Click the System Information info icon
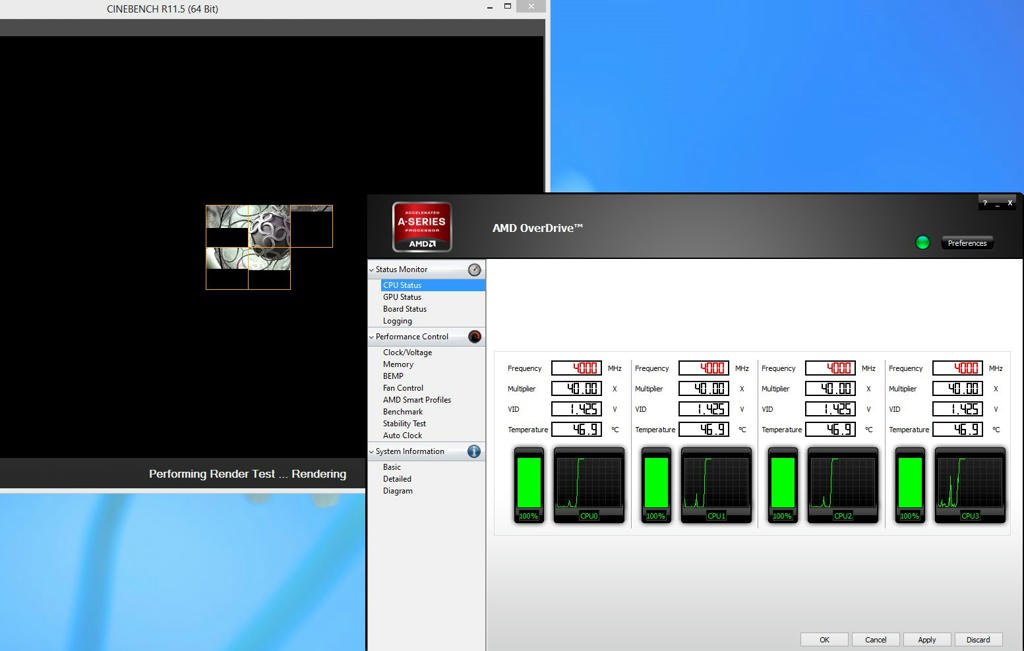Viewport: 1024px width, 651px height. [x=474, y=451]
